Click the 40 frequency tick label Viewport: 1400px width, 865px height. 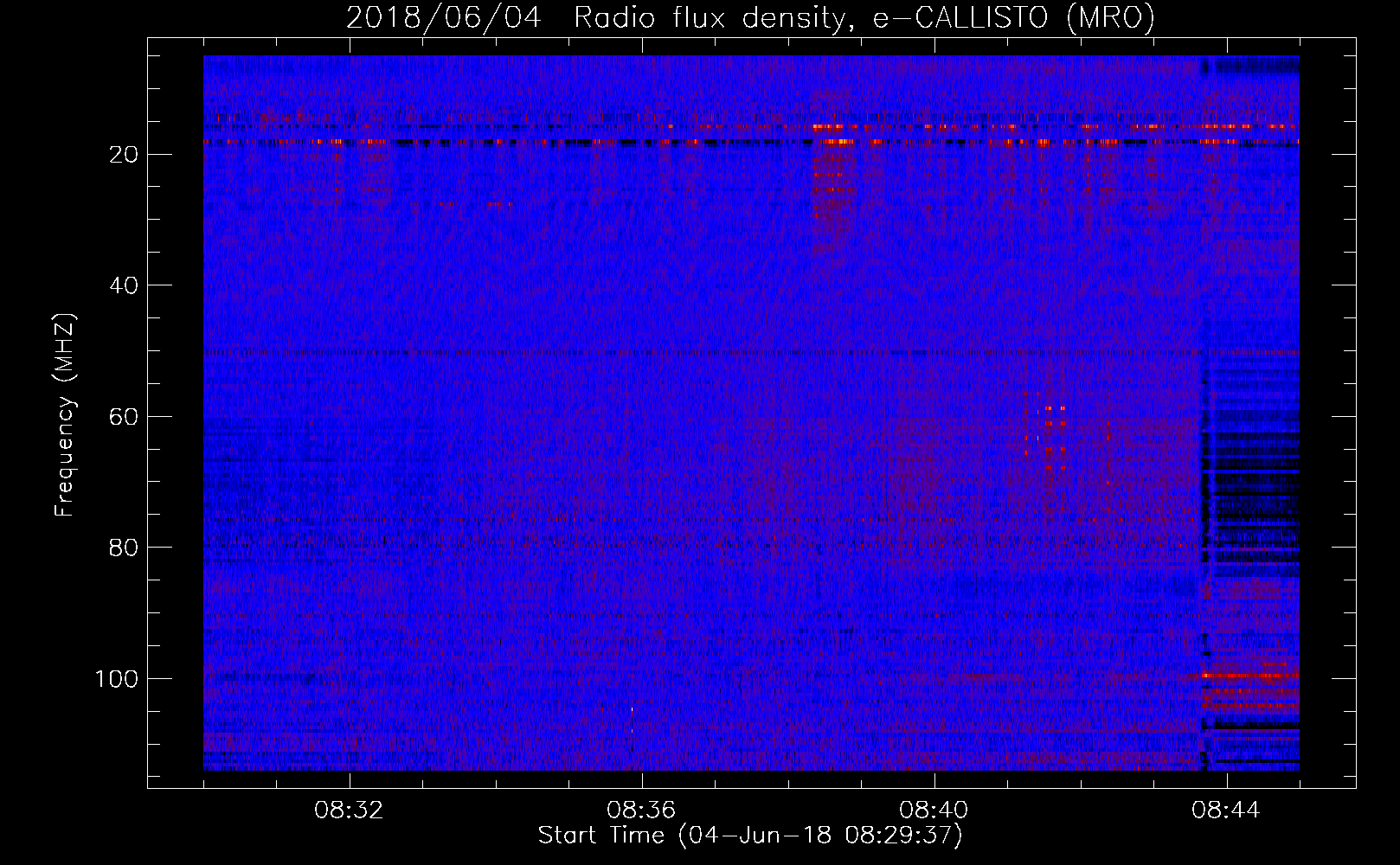coord(125,285)
